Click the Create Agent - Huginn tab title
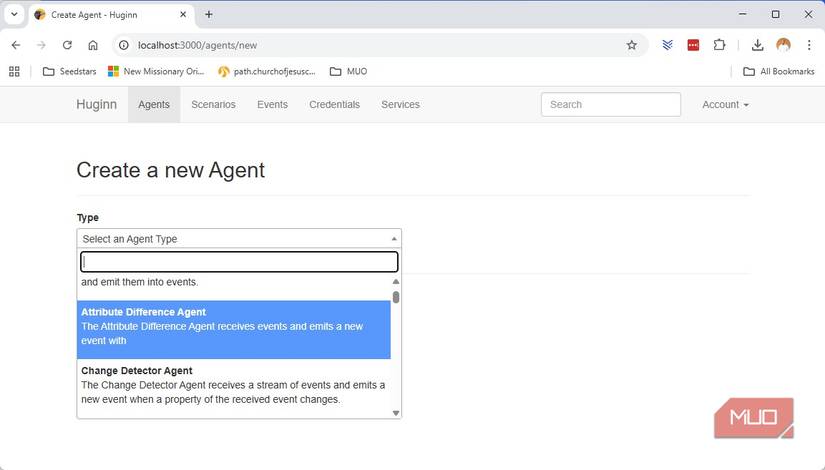825x470 pixels. click(x=94, y=15)
